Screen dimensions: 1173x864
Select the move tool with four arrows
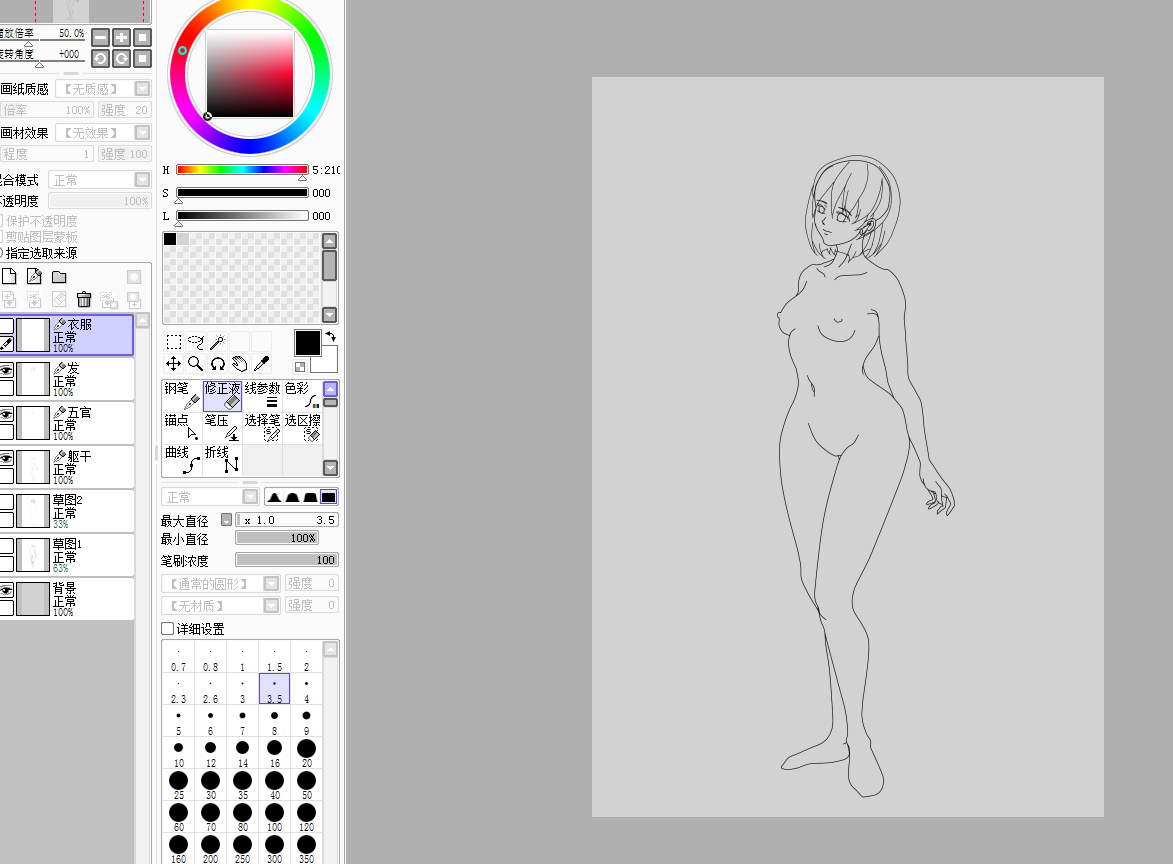174,364
